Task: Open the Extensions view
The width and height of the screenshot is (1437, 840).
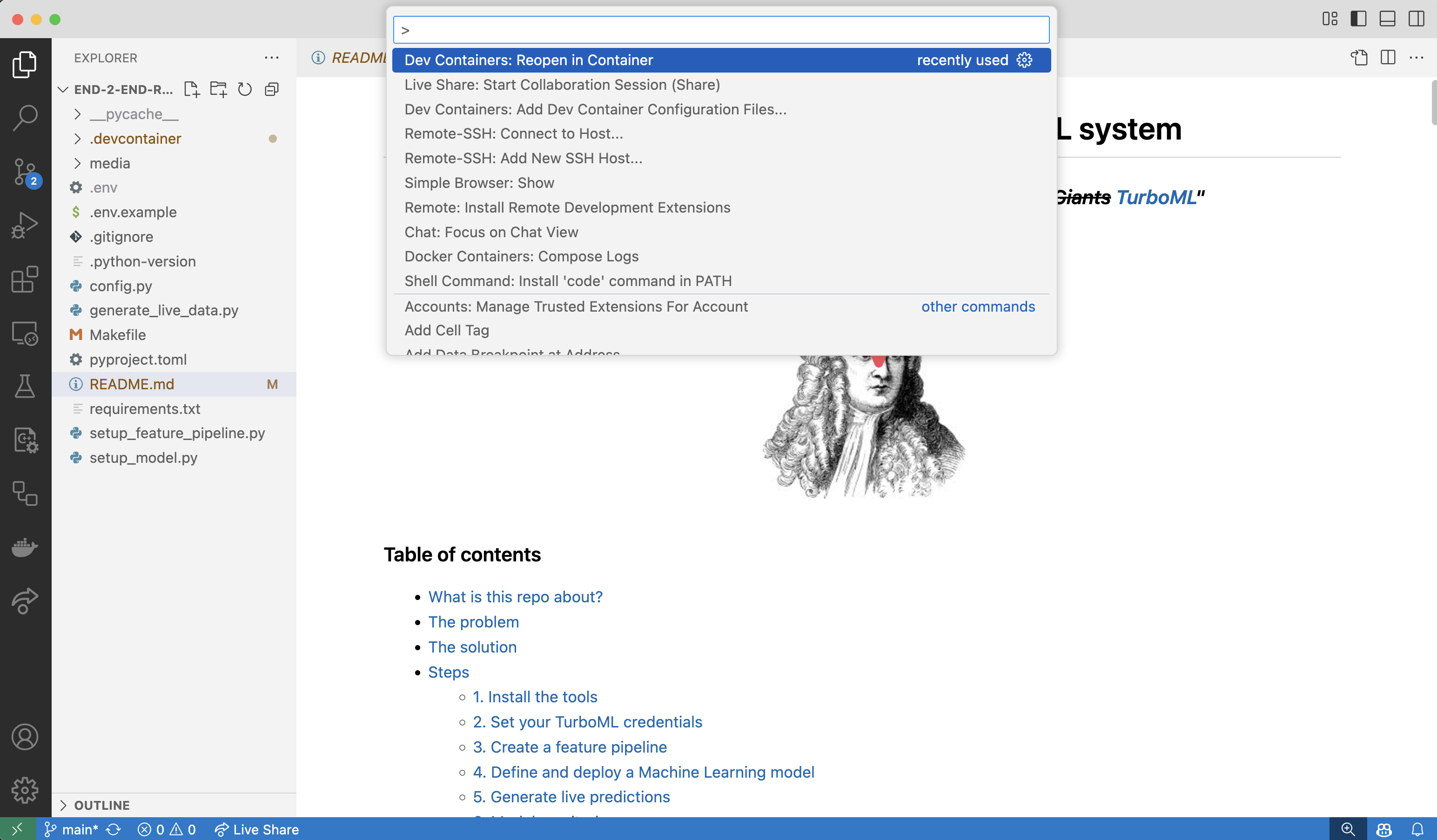Action: [x=25, y=279]
